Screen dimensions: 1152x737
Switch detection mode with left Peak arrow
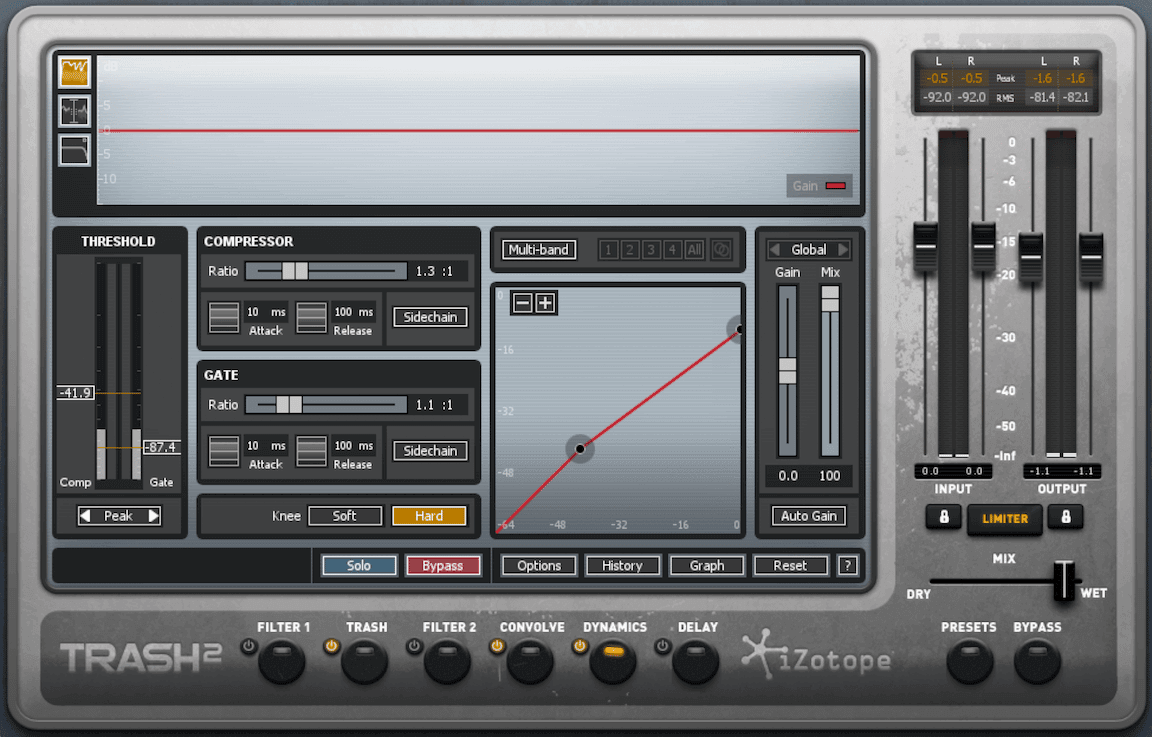85,516
